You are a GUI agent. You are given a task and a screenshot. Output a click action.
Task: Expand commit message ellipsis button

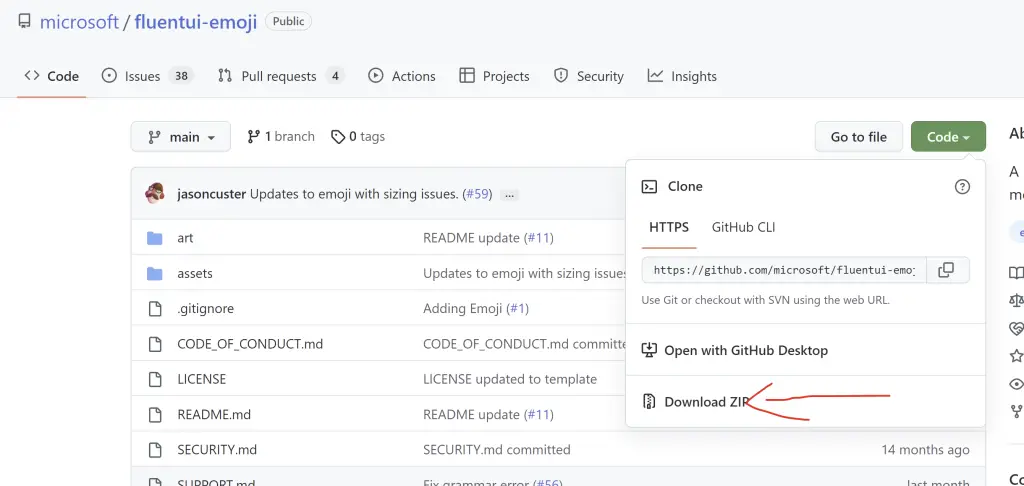click(x=511, y=195)
